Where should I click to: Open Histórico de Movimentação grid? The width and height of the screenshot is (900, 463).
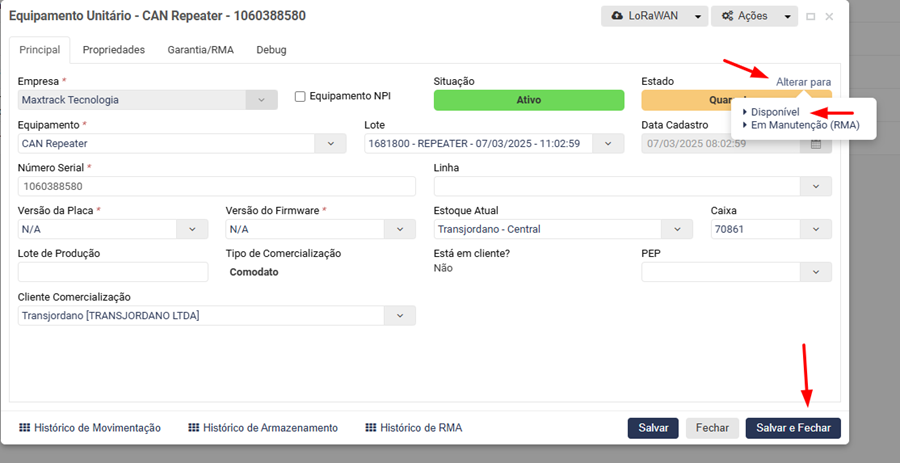pyautogui.click(x=90, y=428)
